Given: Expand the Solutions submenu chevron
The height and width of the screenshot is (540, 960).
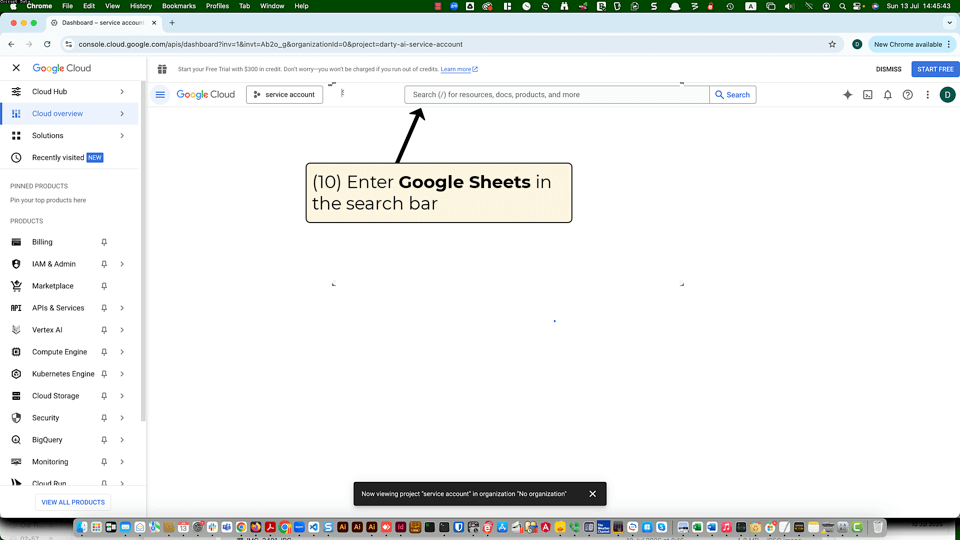Looking at the screenshot, I should click(122, 135).
